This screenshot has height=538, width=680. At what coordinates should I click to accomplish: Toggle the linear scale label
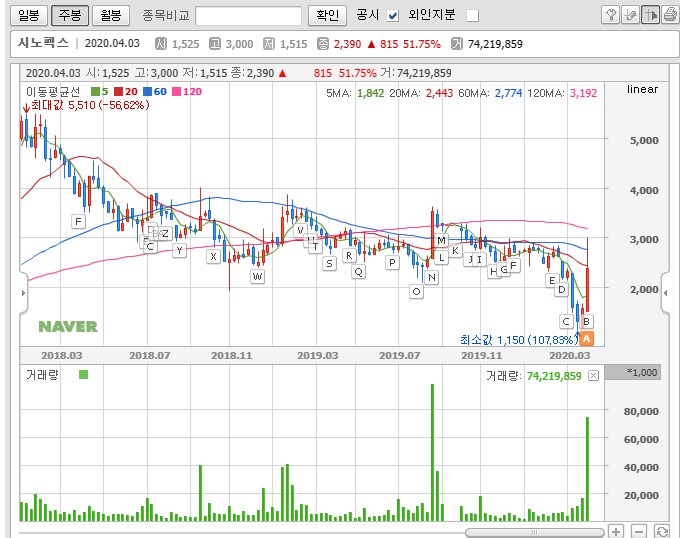pyautogui.click(x=642, y=89)
